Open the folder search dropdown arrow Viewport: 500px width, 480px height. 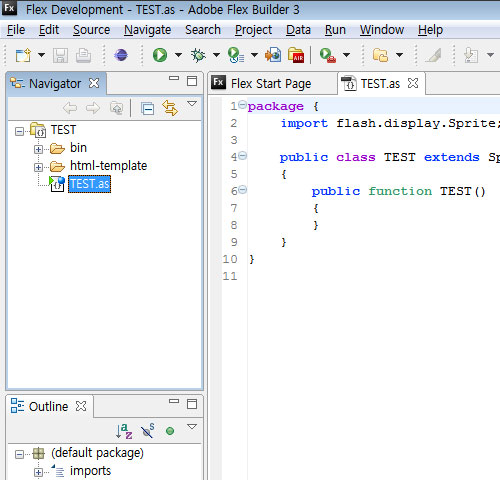(399, 55)
